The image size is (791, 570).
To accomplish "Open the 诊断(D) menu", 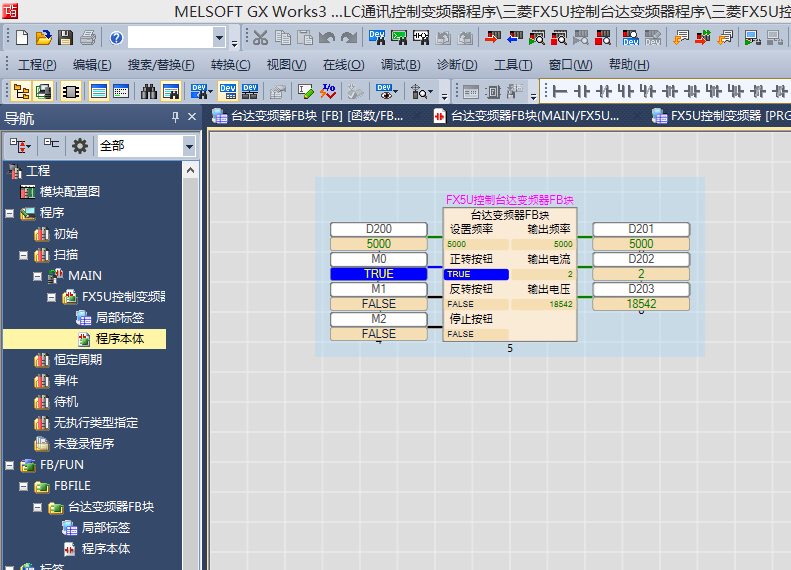I will pos(457,65).
